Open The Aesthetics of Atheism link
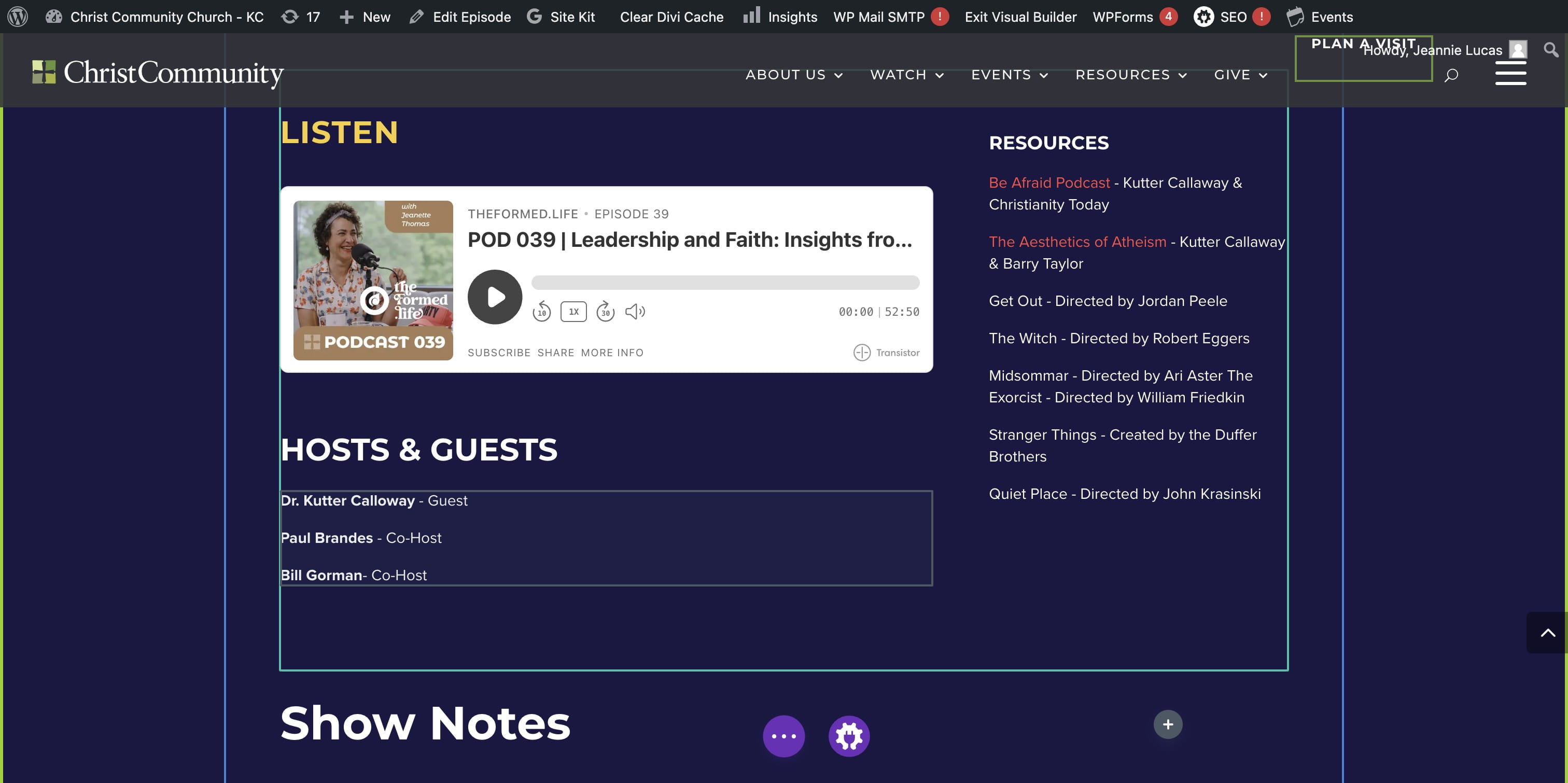Viewport: 1568px width, 783px height. pyautogui.click(x=1077, y=242)
